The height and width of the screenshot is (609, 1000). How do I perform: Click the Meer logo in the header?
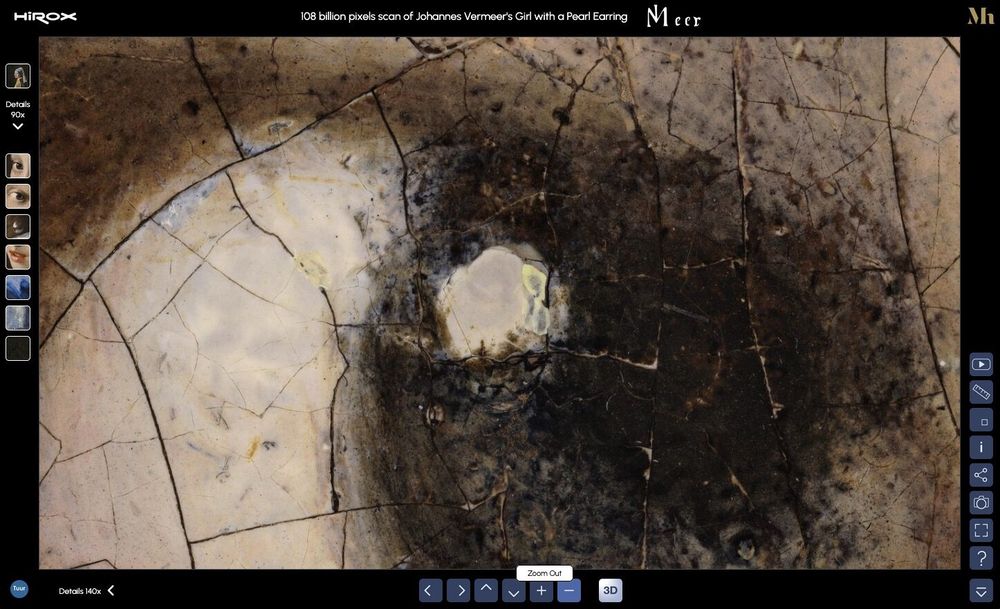coord(673,17)
